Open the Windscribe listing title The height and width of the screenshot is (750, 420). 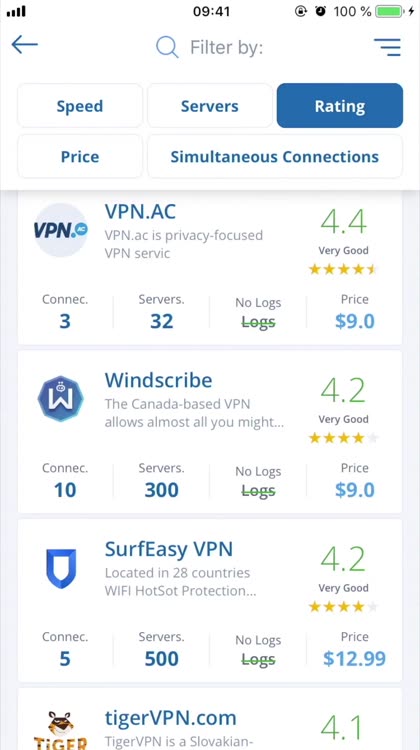pyautogui.click(x=158, y=380)
